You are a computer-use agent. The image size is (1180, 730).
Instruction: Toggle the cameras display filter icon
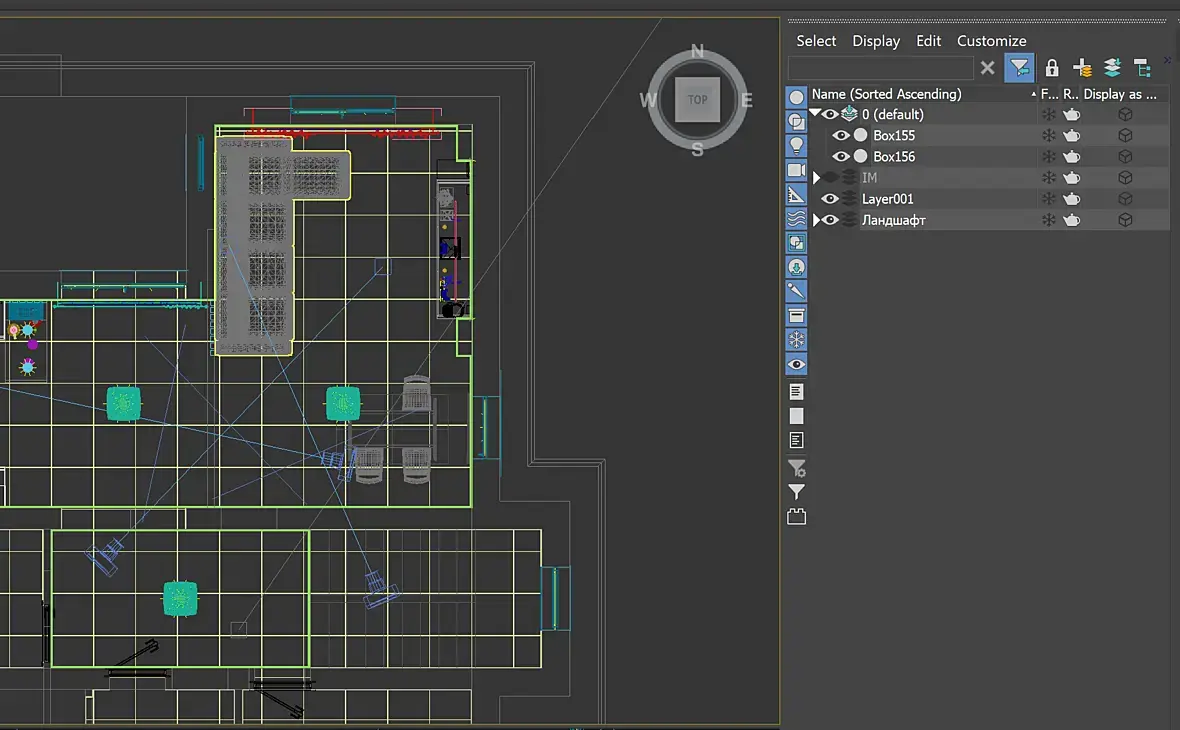796,170
